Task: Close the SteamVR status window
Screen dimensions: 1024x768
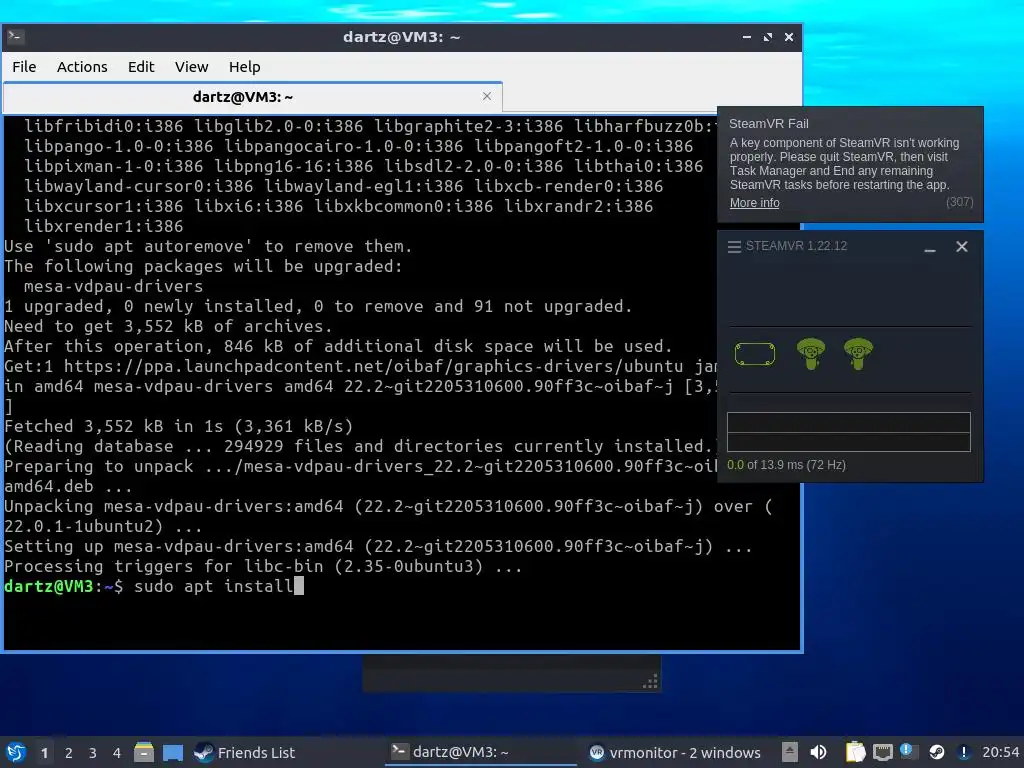Action: pos(961,246)
